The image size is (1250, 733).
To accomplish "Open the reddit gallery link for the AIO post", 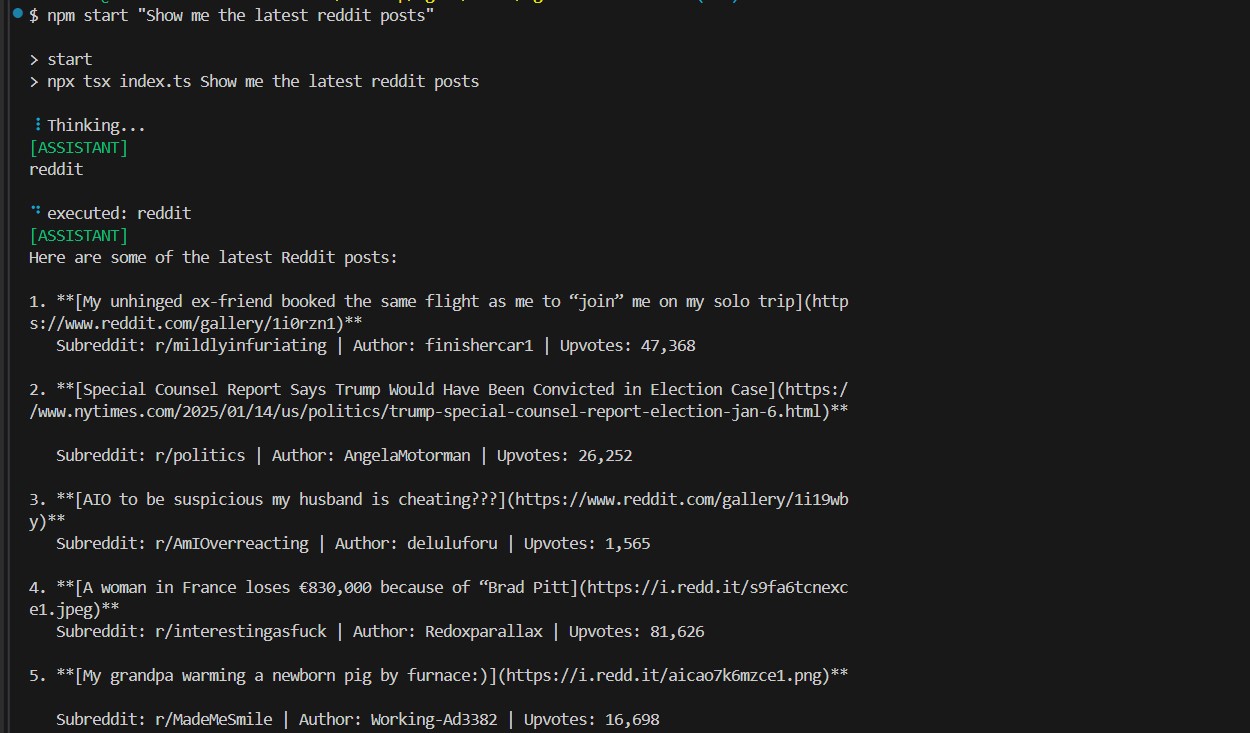I will 680,499.
